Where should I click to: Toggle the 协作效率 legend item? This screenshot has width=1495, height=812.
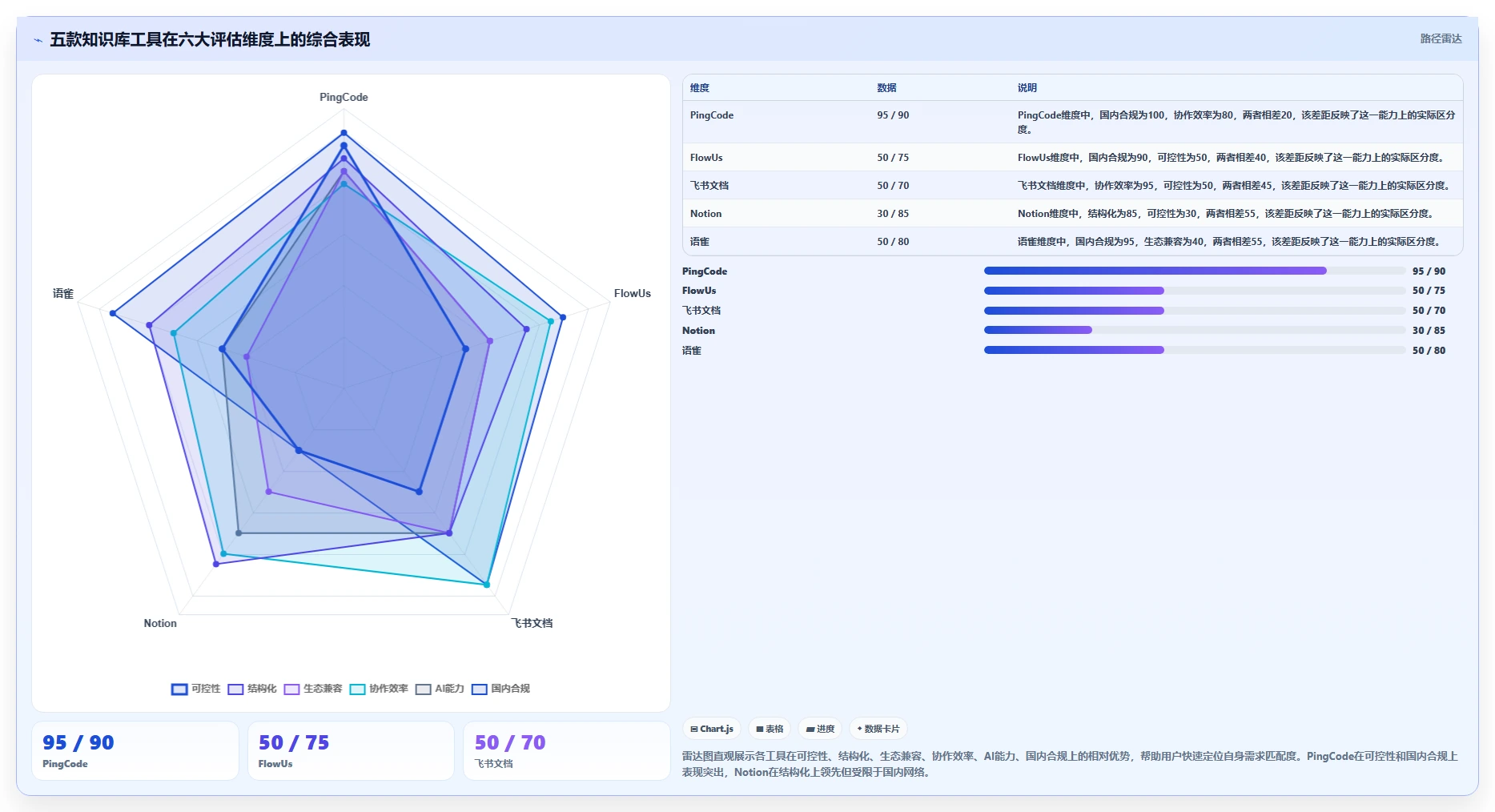(x=379, y=689)
